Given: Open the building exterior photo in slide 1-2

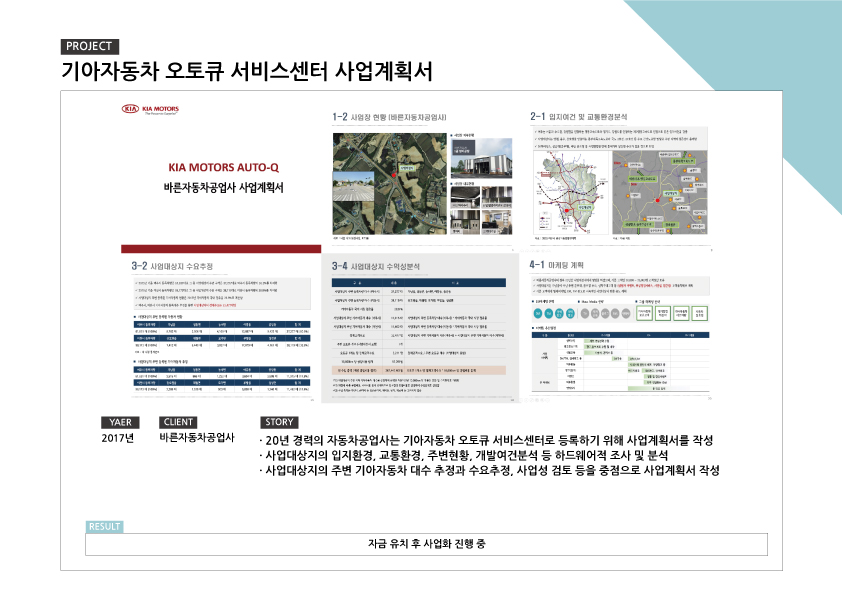Looking at the screenshot, I should point(481,158).
